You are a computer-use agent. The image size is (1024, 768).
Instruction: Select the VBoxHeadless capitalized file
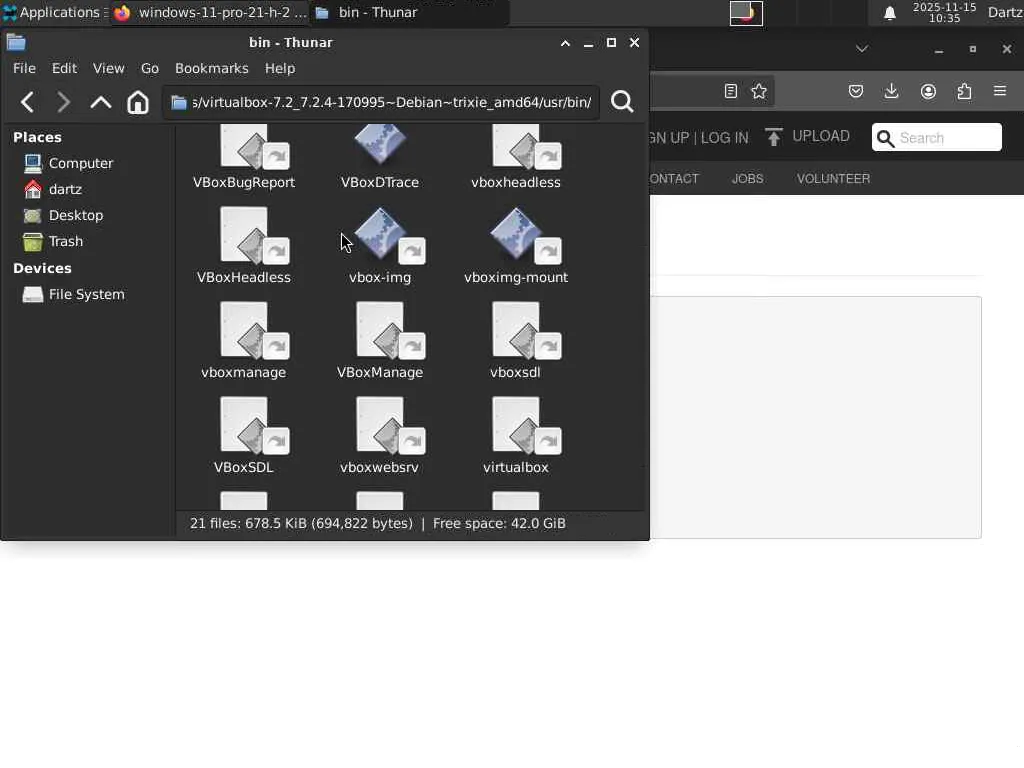[x=254, y=236]
